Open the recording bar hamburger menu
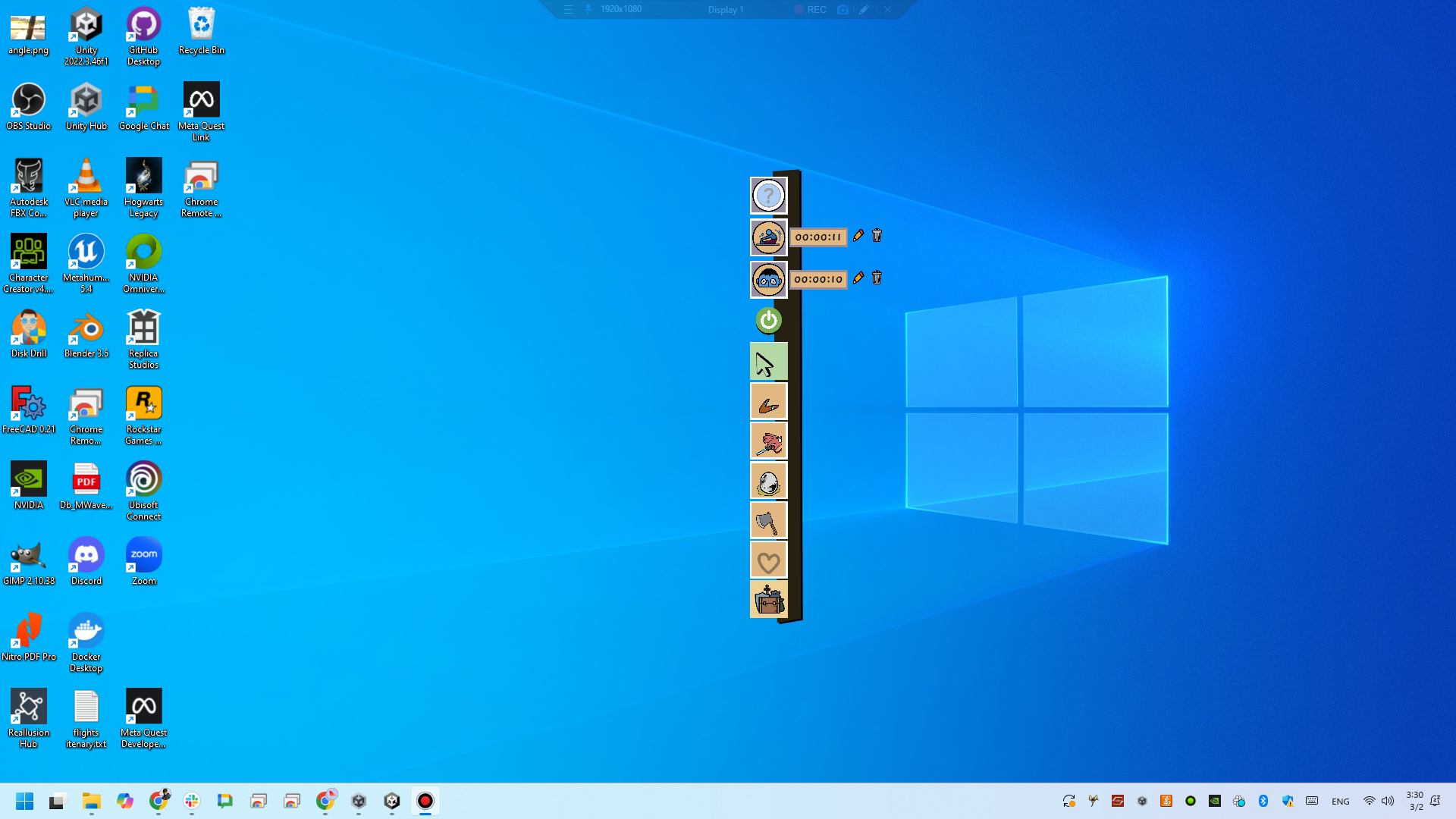This screenshot has height=819, width=1456. point(568,9)
